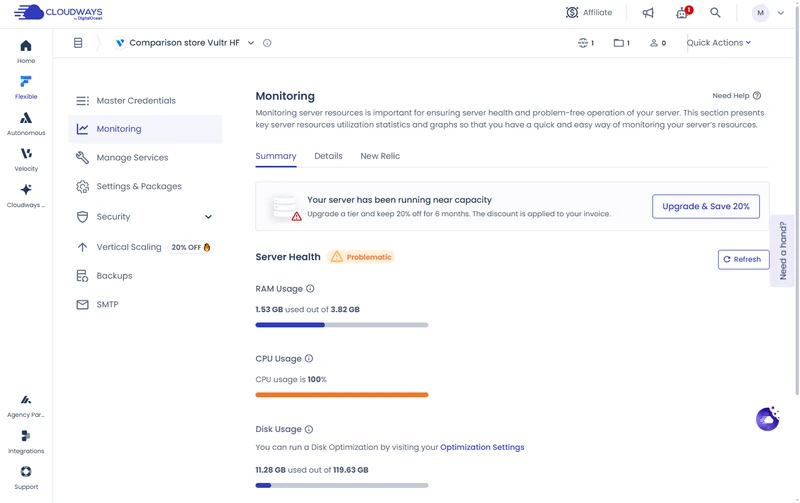Expand the account menu chevron
Image resolution: width=800 pixels, height=503 pixels.
(781, 13)
